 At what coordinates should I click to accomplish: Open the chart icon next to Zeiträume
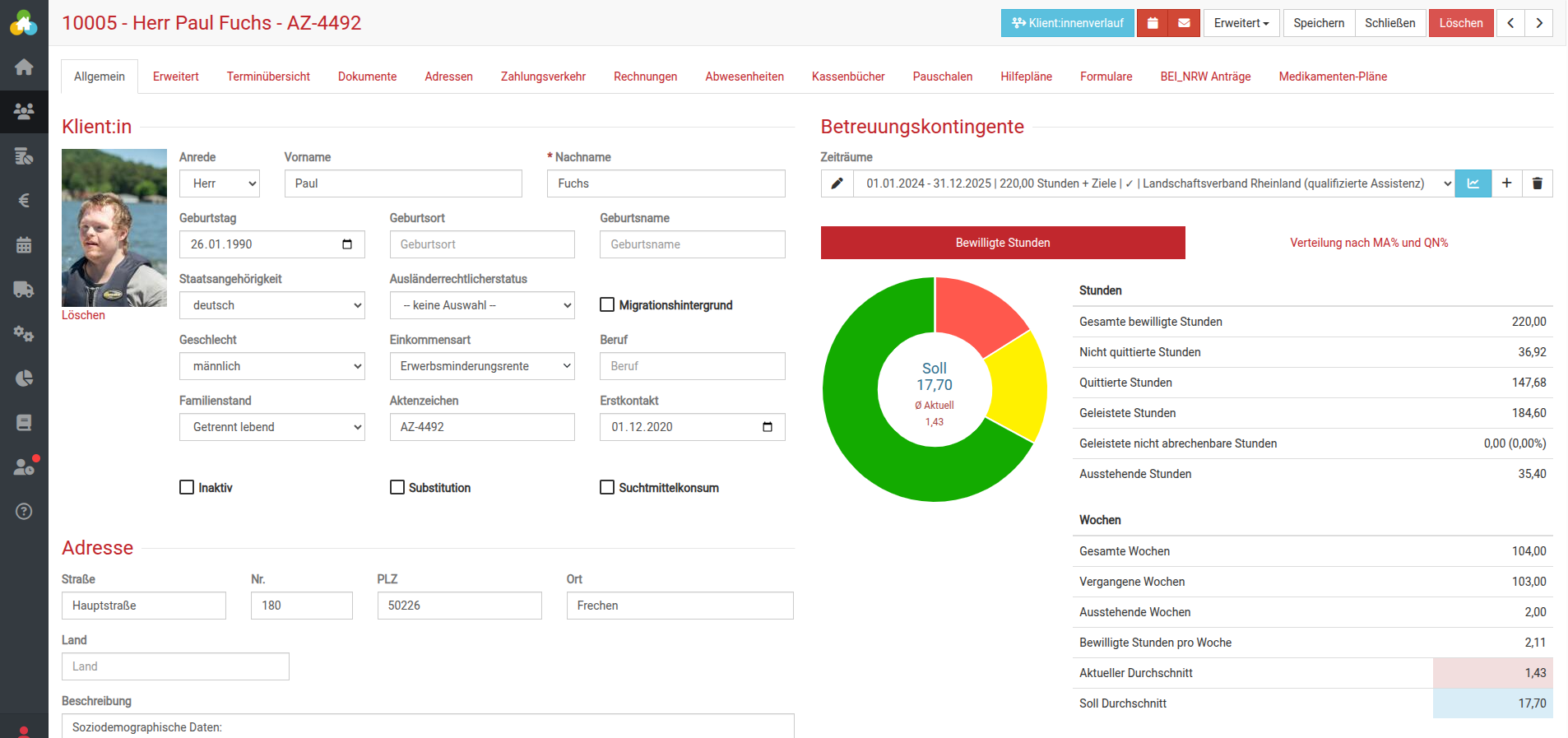click(x=1473, y=183)
